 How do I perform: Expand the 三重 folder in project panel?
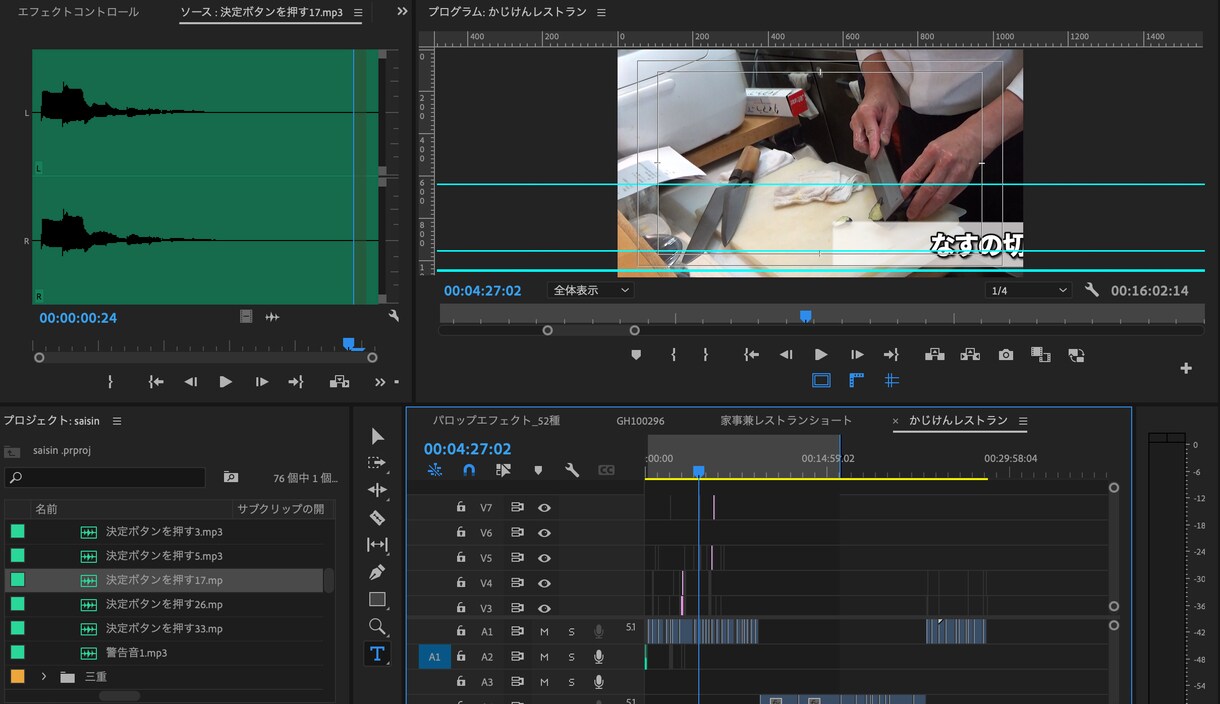tap(44, 677)
